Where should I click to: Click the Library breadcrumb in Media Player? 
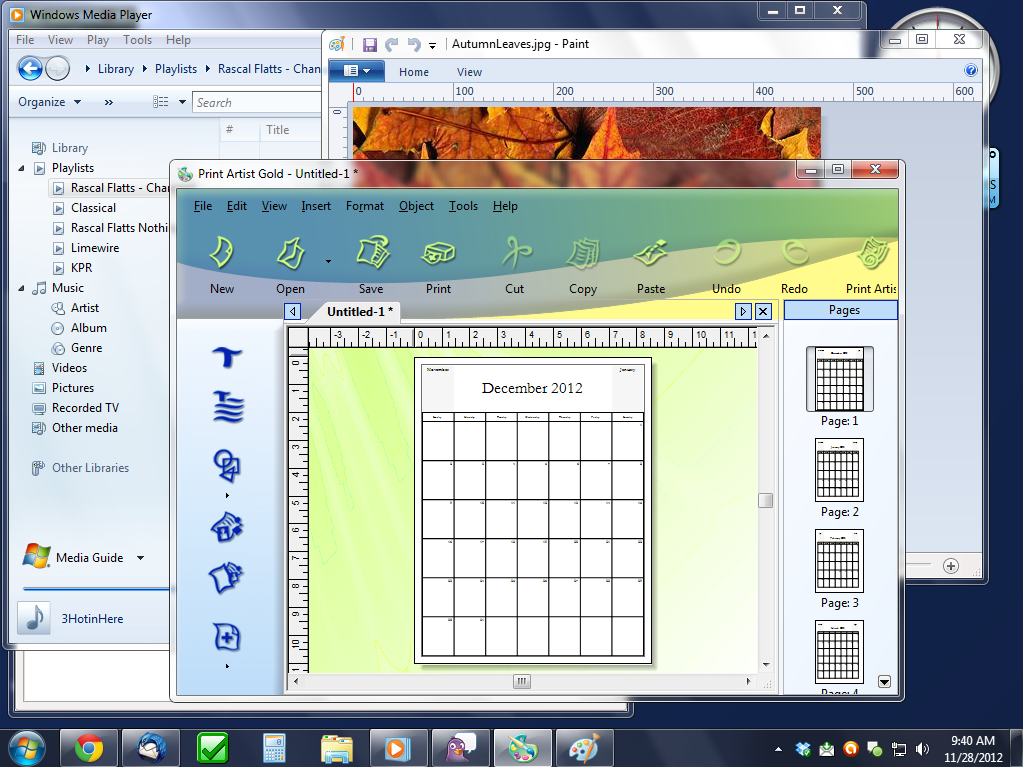pos(115,68)
